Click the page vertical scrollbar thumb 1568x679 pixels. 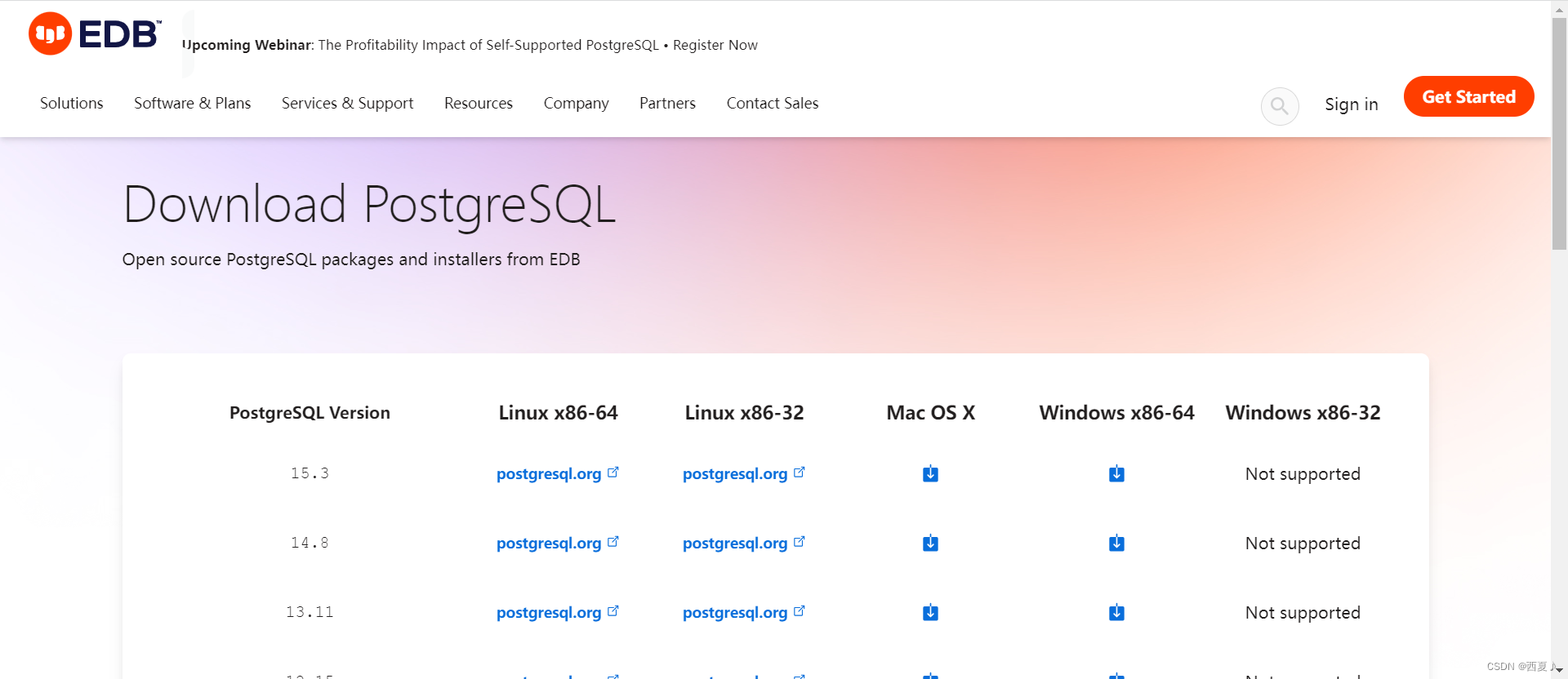(x=1559, y=135)
